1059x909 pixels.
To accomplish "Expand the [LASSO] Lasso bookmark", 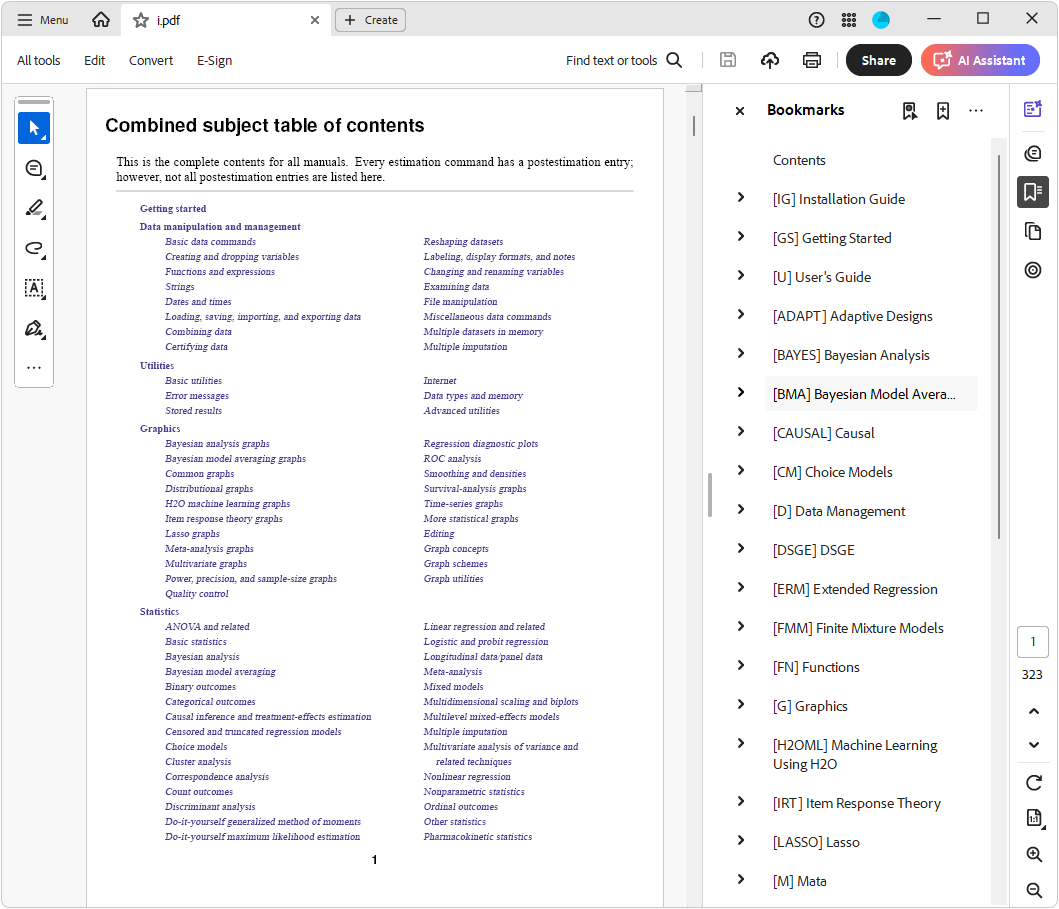I will [741, 841].
